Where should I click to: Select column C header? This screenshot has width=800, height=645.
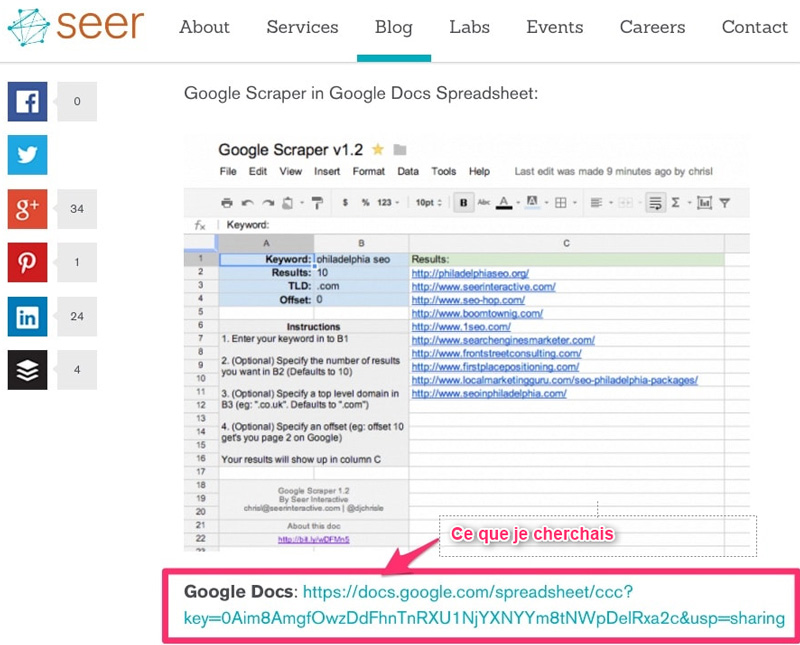click(566, 243)
